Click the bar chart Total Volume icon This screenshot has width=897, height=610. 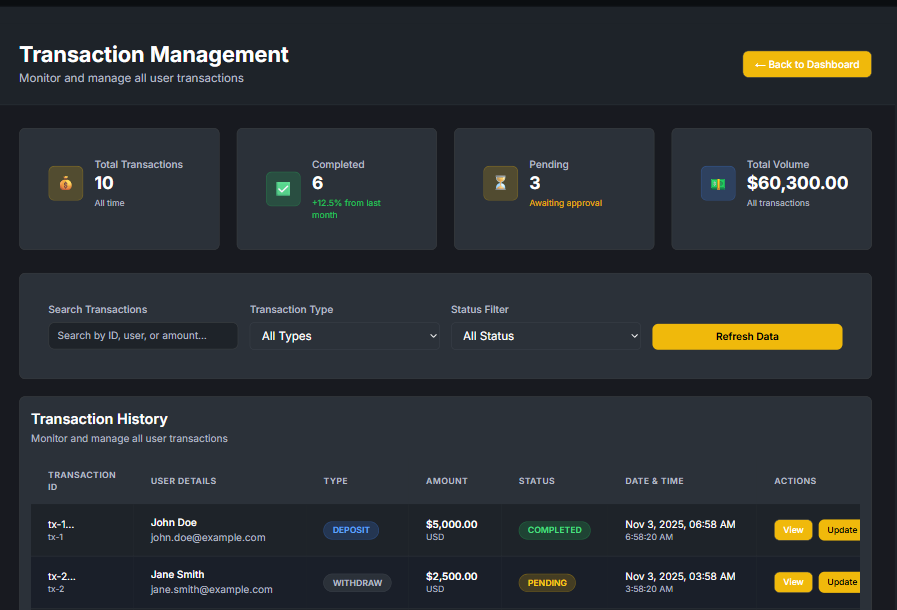(x=718, y=183)
